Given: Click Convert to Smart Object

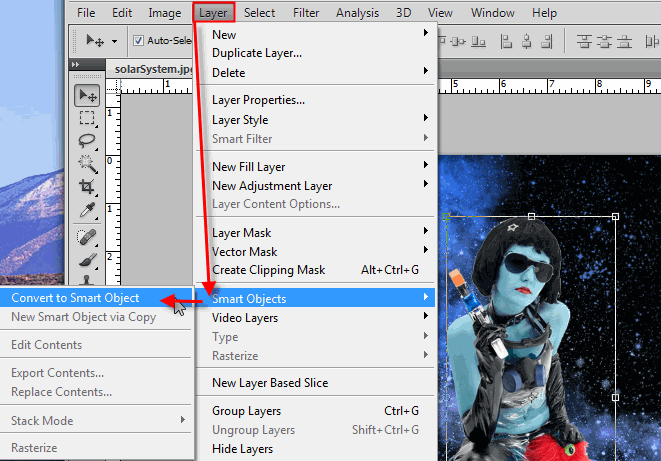Looking at the screenshot, I should click(75, 298).
